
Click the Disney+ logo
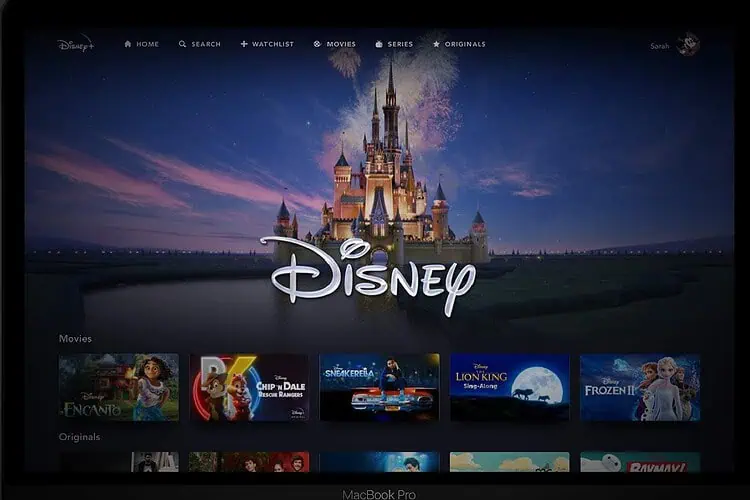coord(74,44)
